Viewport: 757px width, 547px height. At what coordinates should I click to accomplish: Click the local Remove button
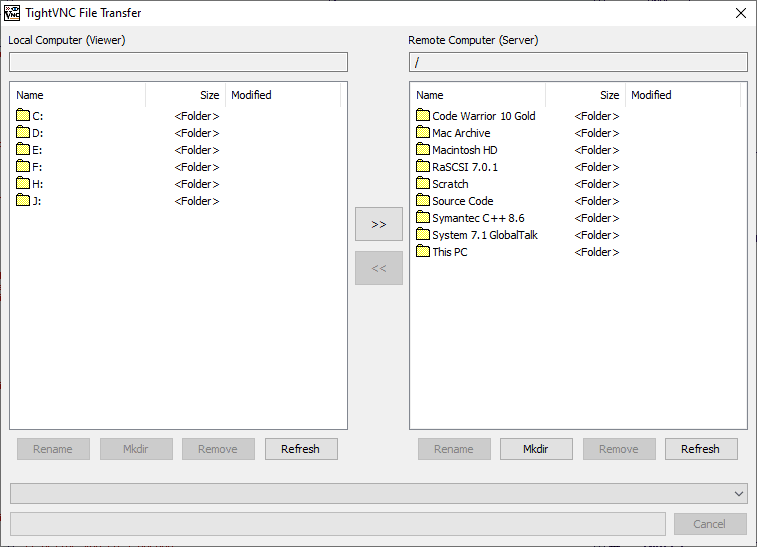coord(218,449)
